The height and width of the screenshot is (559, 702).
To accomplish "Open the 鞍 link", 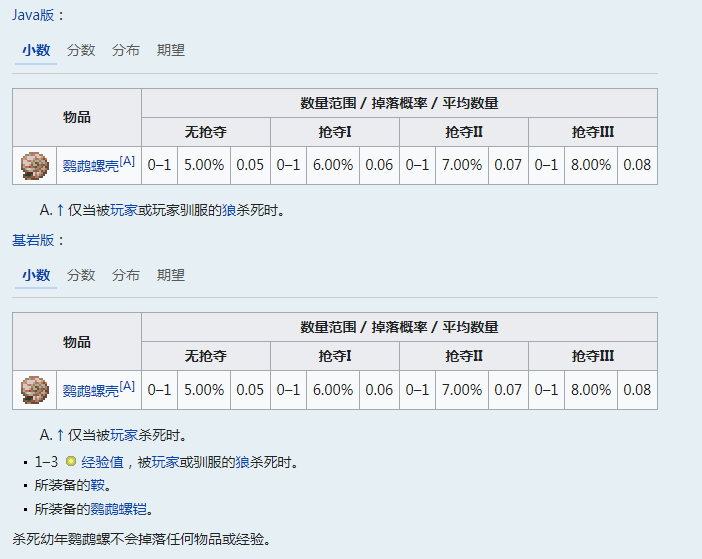I will 98,485.
